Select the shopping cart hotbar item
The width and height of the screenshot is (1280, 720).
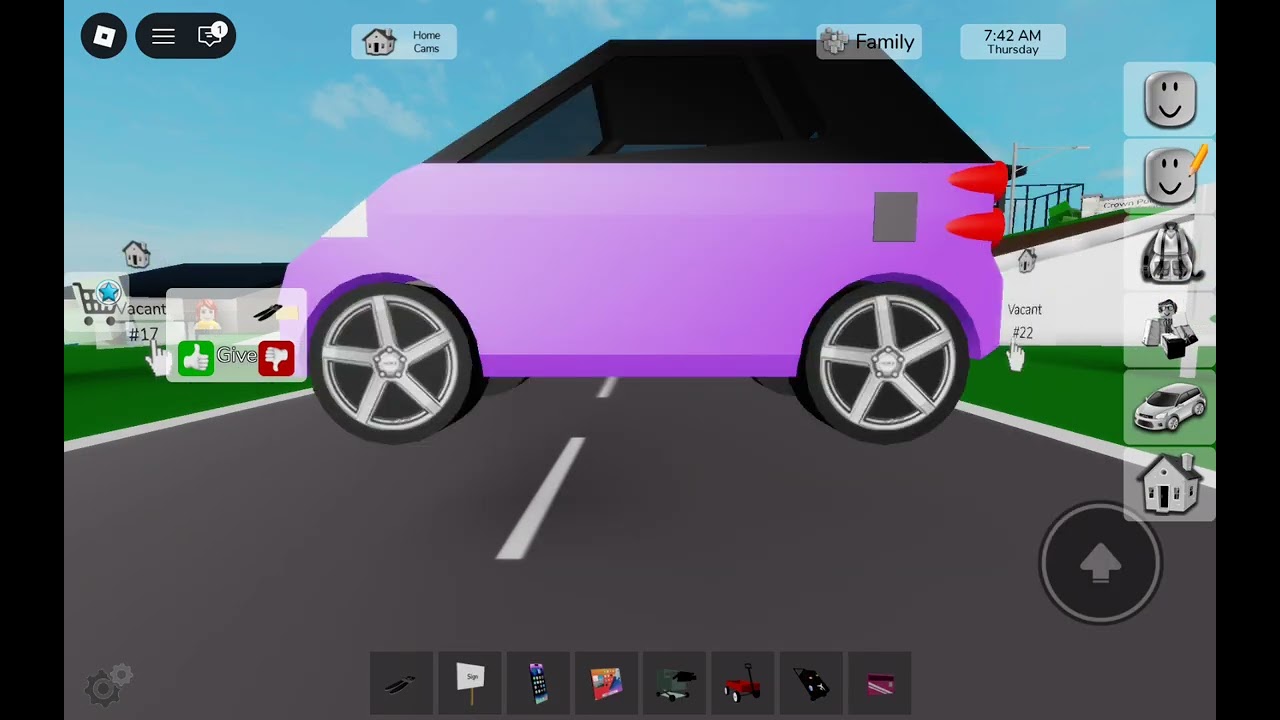(674, 683)
